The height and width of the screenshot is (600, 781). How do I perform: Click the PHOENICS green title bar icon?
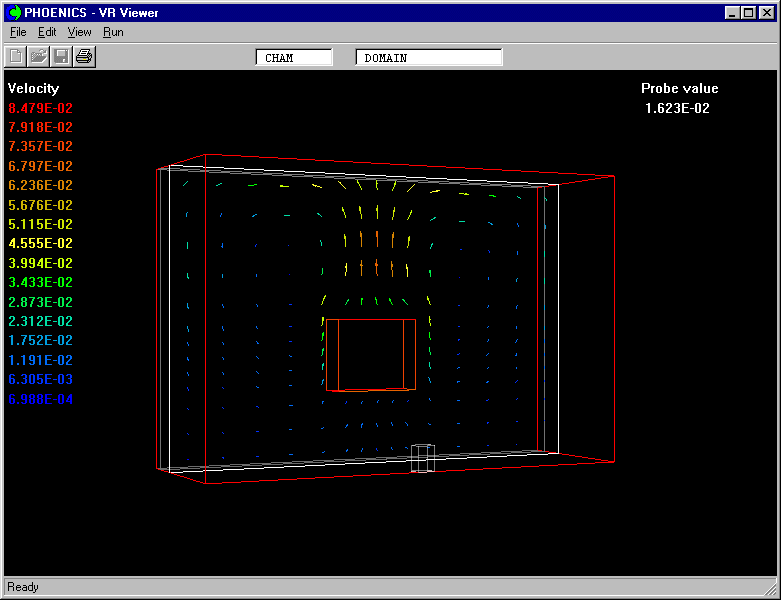[15, 13]
